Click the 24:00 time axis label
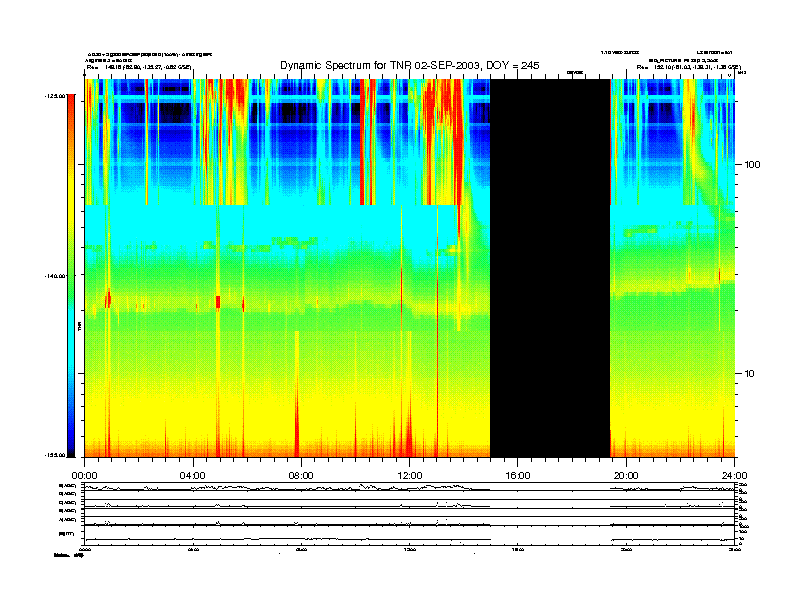Image resolution: width=792 pixels, height=612 pixels. (734, 476)
